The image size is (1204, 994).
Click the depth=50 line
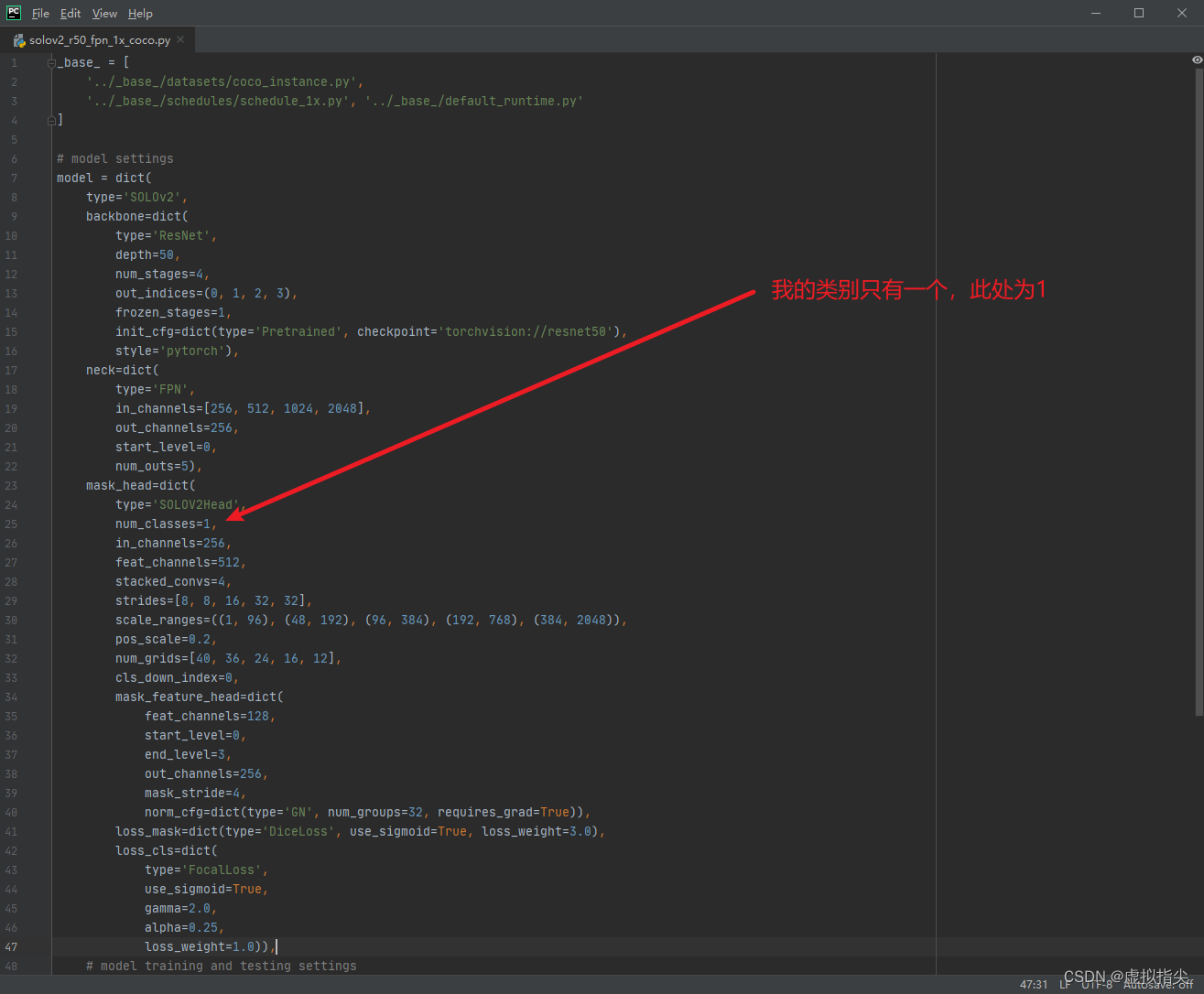[x=148, y=254]
